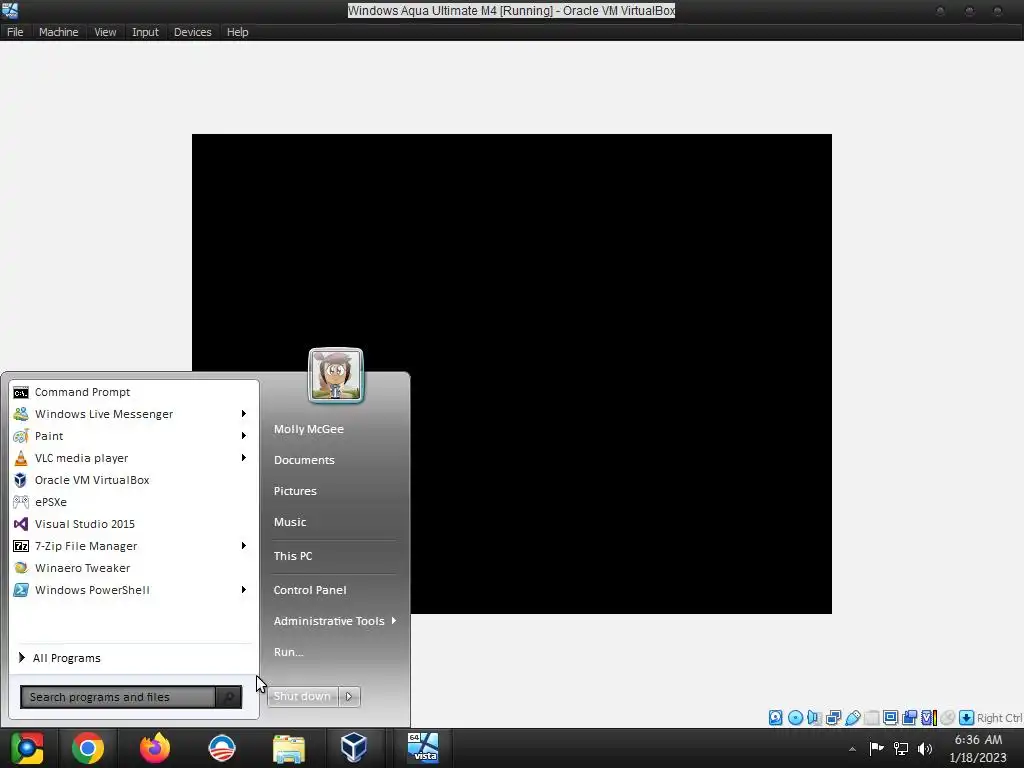Click the user account picture
The height and width of the screenshot is (768, 1024).
336,376
